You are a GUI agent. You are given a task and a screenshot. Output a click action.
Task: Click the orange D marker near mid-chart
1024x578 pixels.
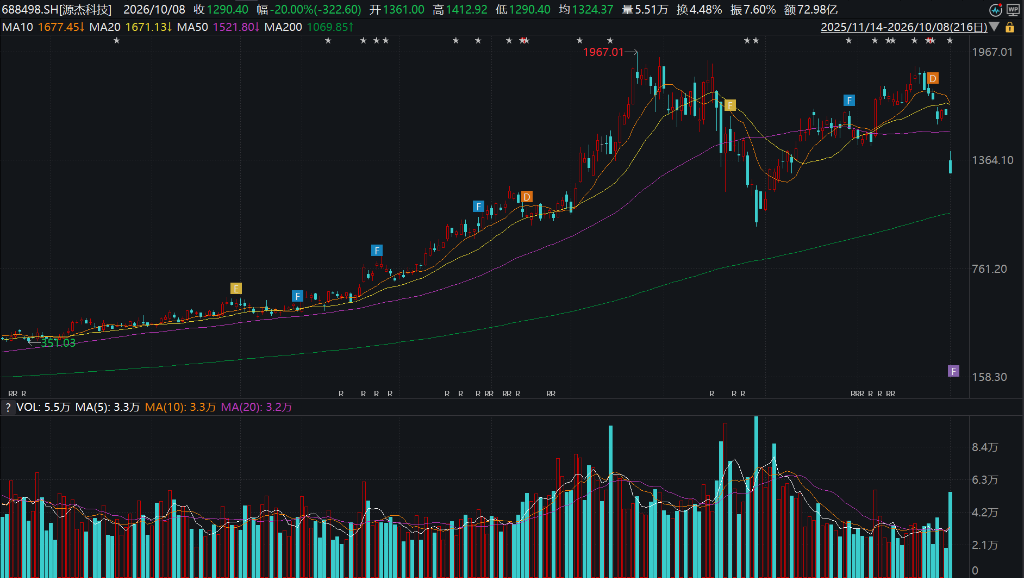[526, 197]
